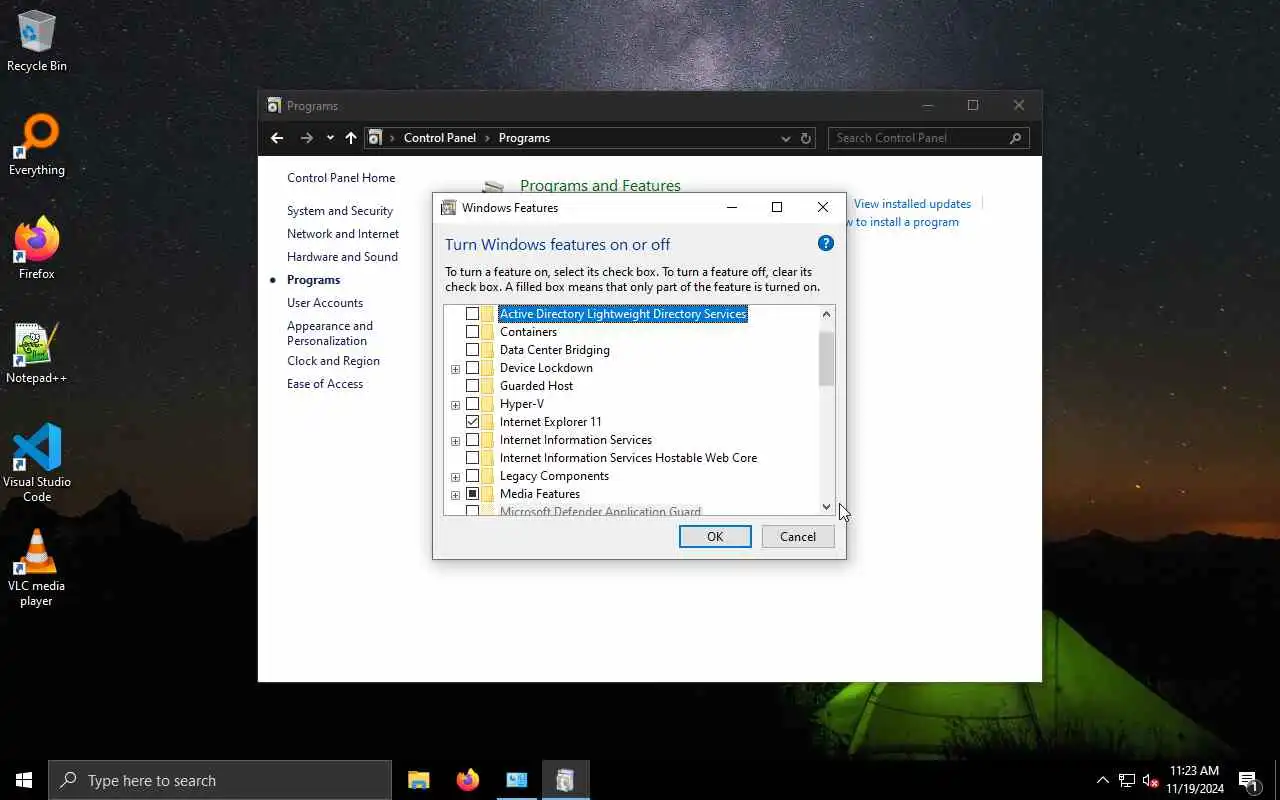Open the Notepad++ desktop shortcut
Viewport: 1280px width, 800px height.
pos(37,354)
